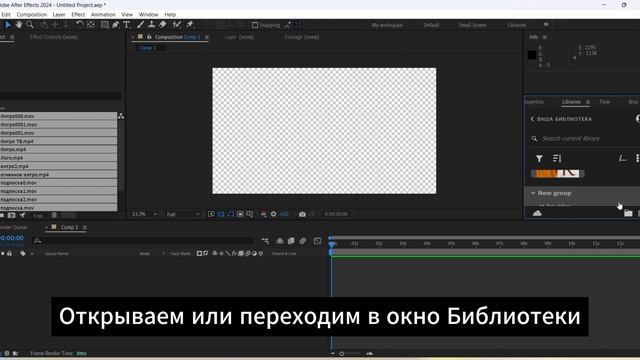The height and width of the screenshot is (360, 640).
Task: Click the composition mini-flowchart icon in timeline
Action: [x=265, y=241]
